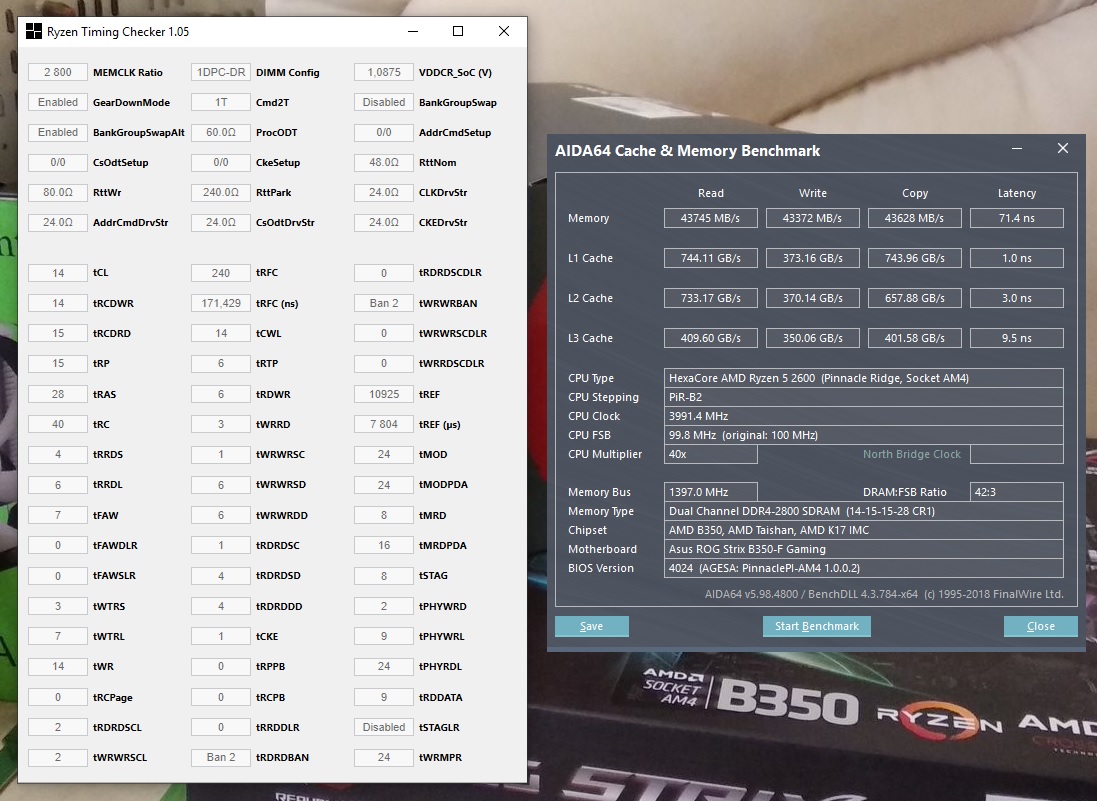Click the Close button in AIDA64
Viewport: 1097px width, 801px height.
[x=1040, y=626]
